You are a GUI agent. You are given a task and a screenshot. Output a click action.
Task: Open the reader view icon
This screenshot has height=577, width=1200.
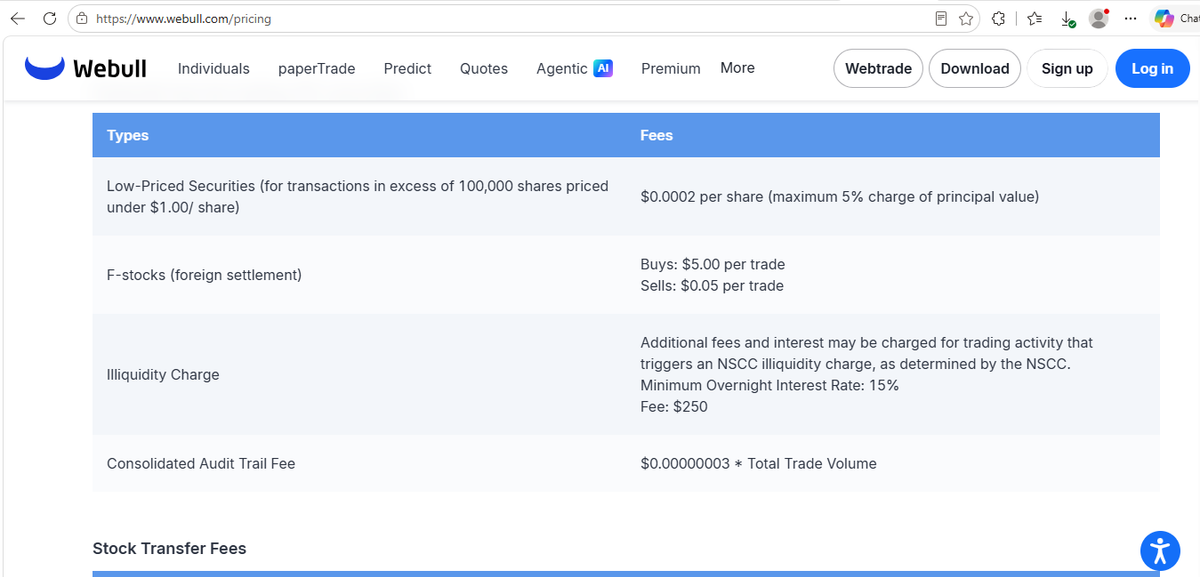click(x=941, y=19)
